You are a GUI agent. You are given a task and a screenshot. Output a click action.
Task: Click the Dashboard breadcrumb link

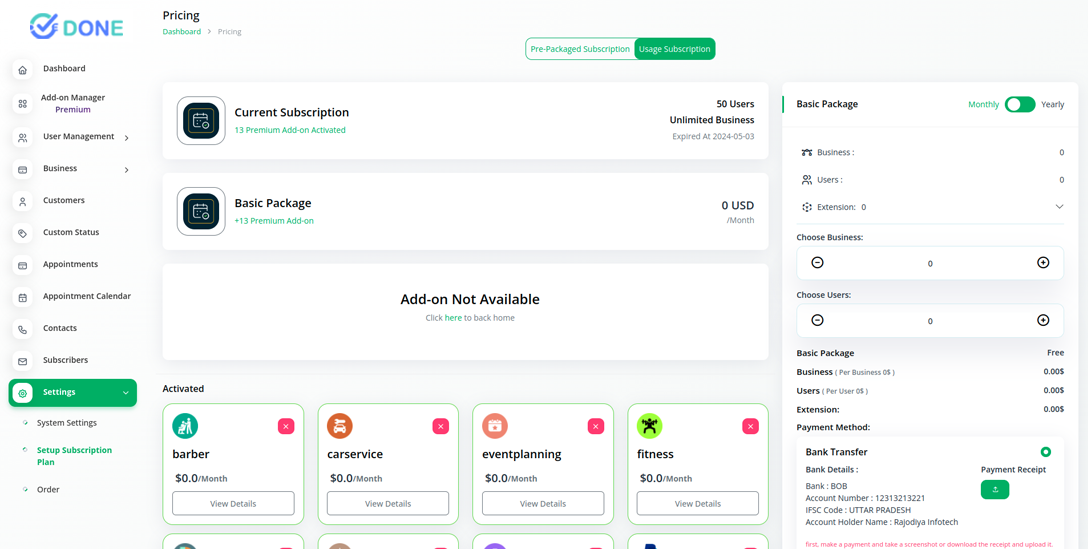point(182,32)
